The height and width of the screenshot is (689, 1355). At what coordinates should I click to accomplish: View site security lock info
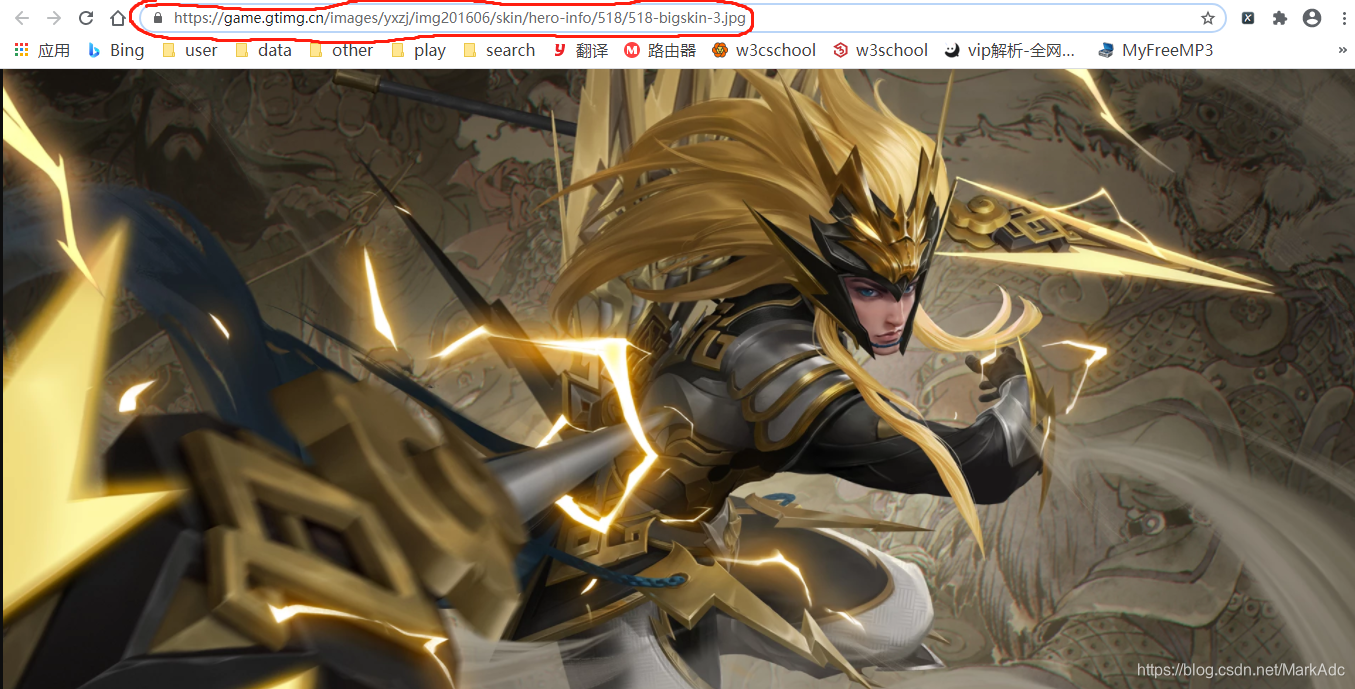pyautogui.click(x=157, y=18)
